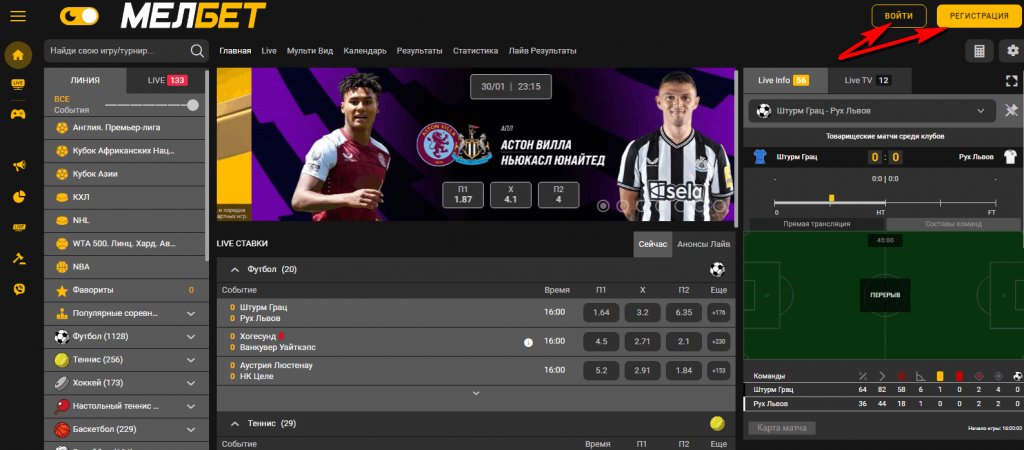The height and width of the screenshot is (450, 1024).
Task: Expand the Футбол (1128) sport category
Action: tap(191, 337)
